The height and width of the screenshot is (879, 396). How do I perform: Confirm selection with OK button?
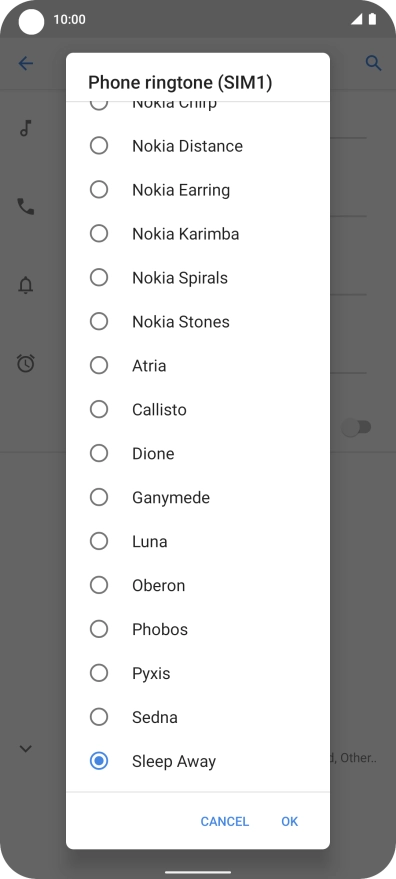pyautogui.click(x=289, y=821)
